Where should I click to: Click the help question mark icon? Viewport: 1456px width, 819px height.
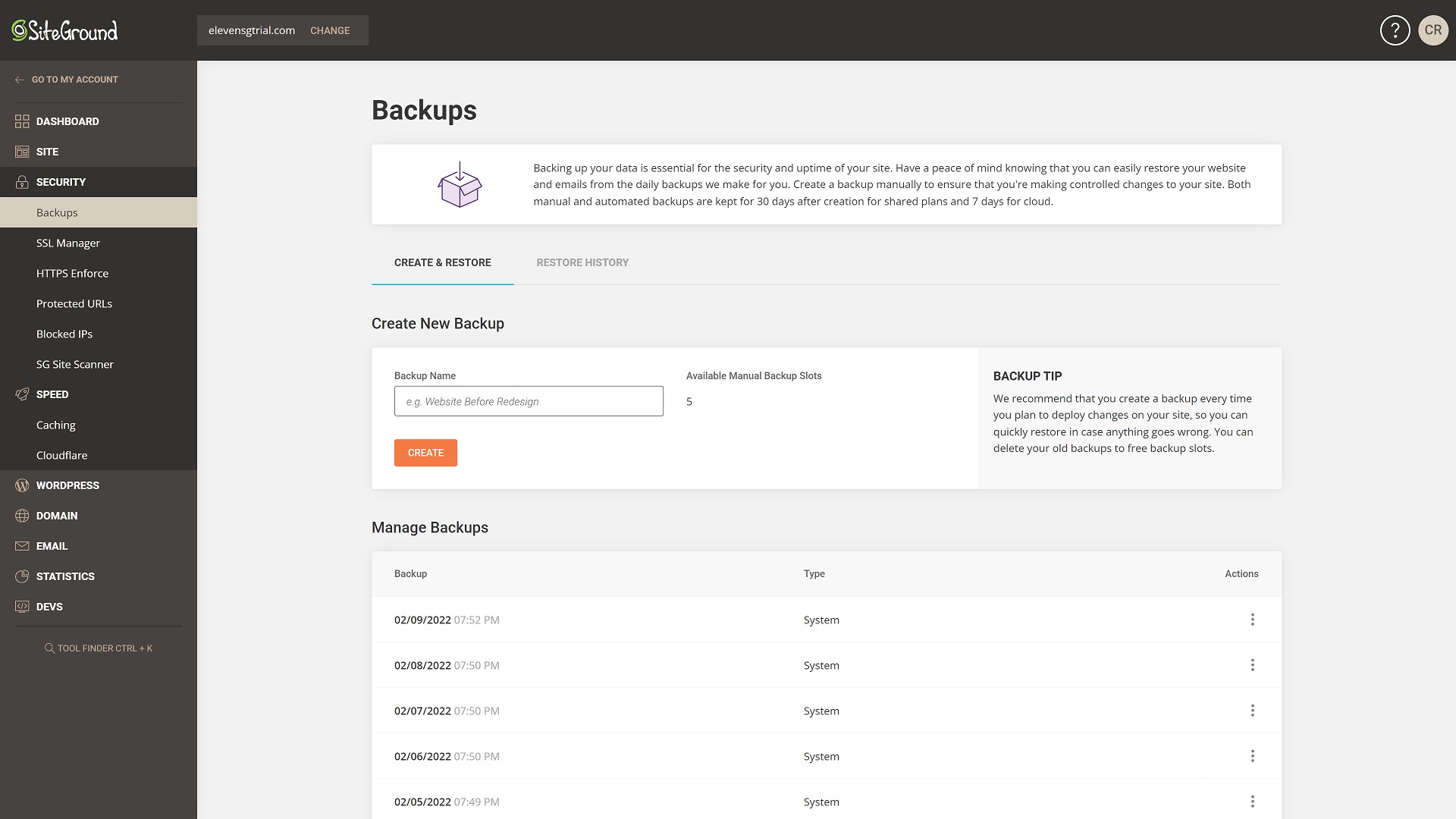(1394, 30)
